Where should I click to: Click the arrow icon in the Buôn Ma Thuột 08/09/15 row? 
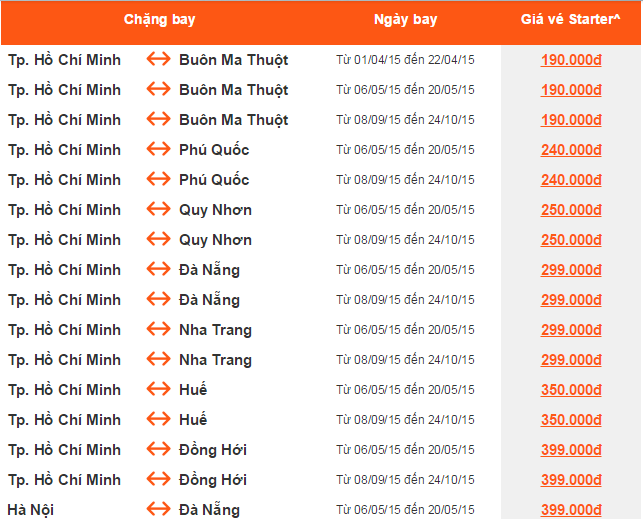pos(158,120)
